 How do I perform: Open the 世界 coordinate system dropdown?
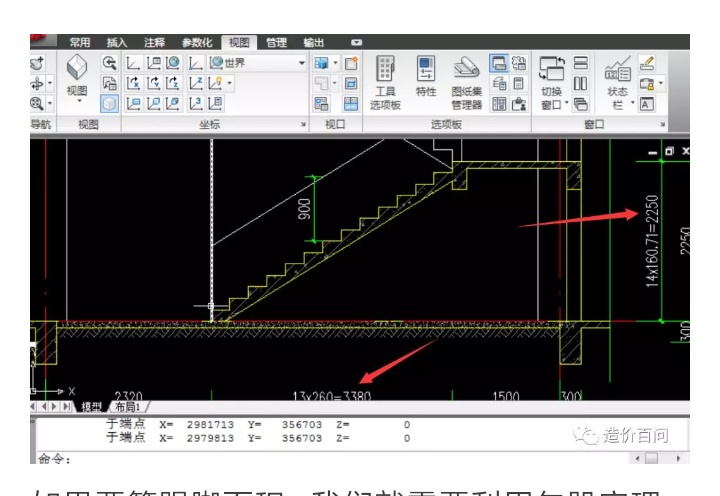[258, 62]
